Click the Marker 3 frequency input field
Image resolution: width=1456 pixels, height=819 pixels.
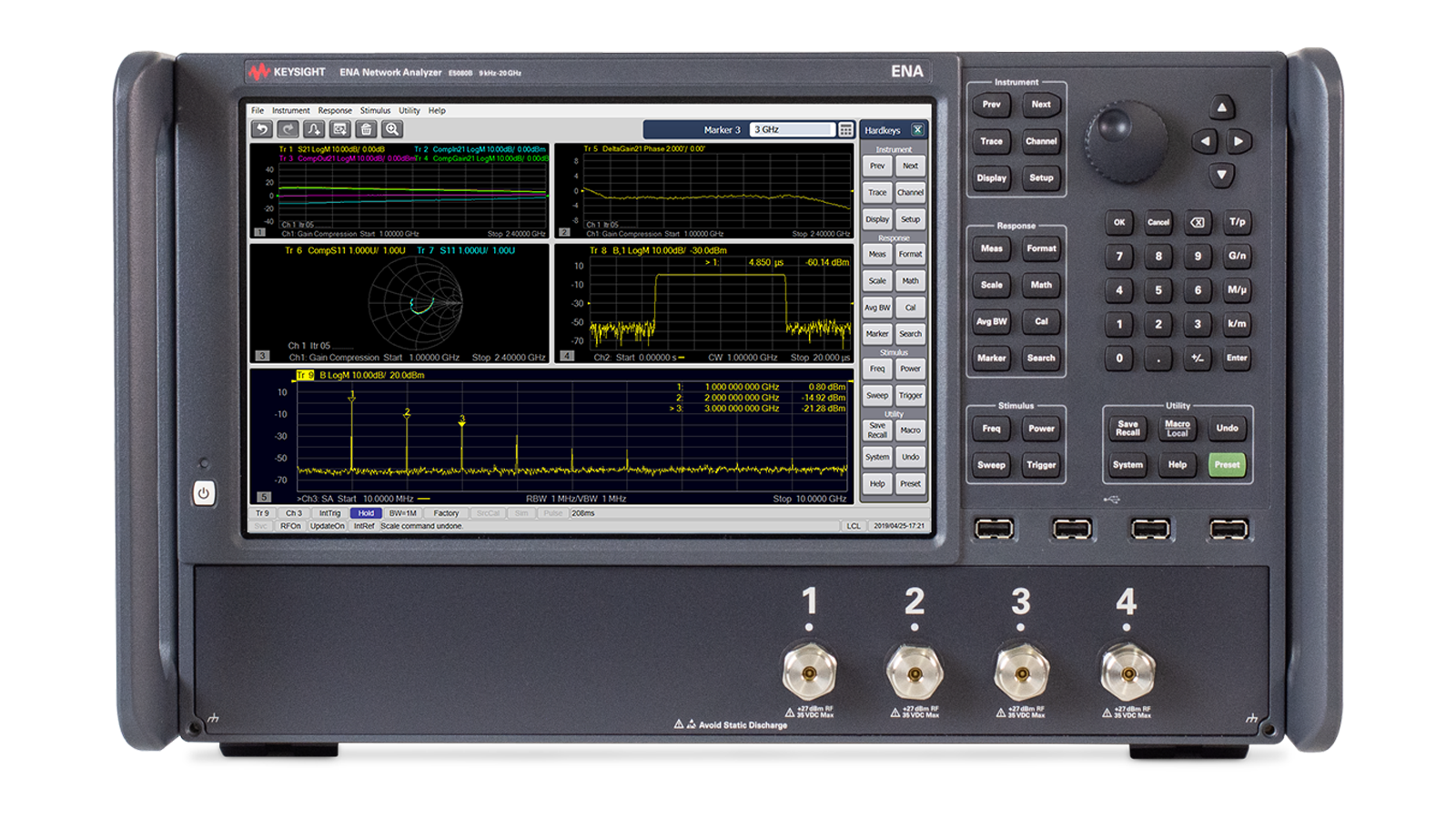click(792, 130)
